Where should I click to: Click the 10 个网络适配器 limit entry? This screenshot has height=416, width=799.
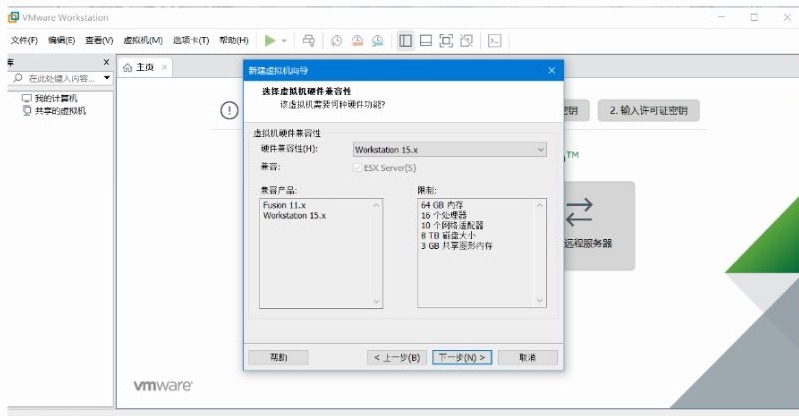[452, 225]
